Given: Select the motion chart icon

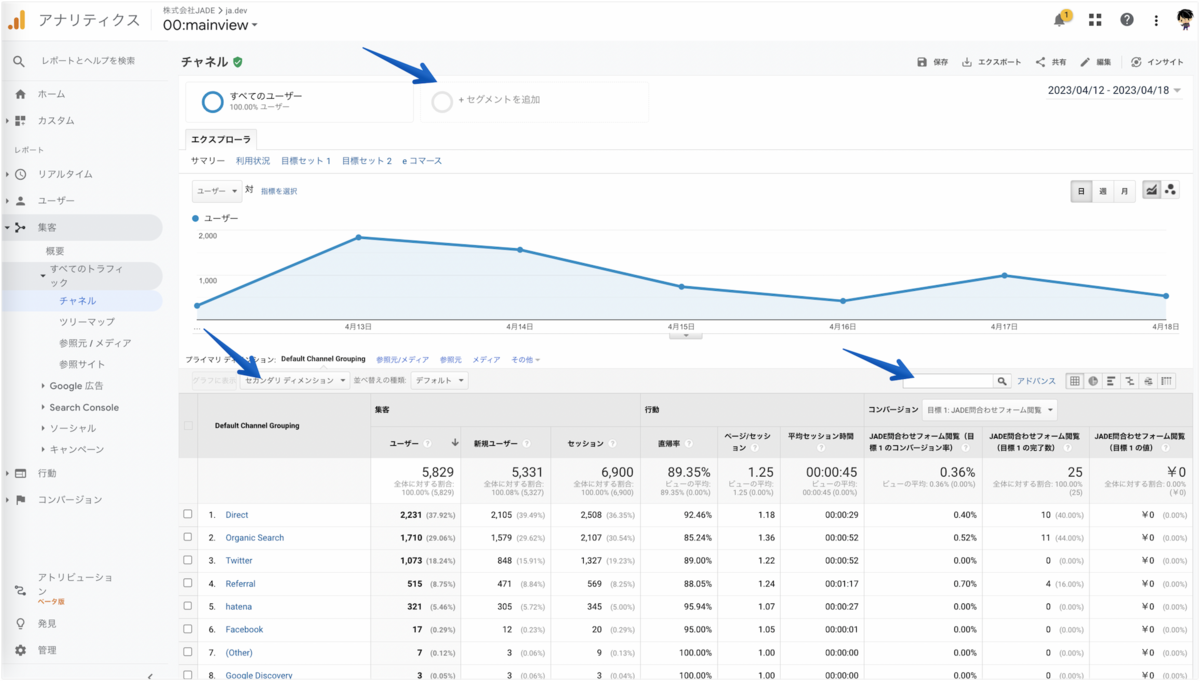Looking at the screenshot, I should pos(1171,190).
